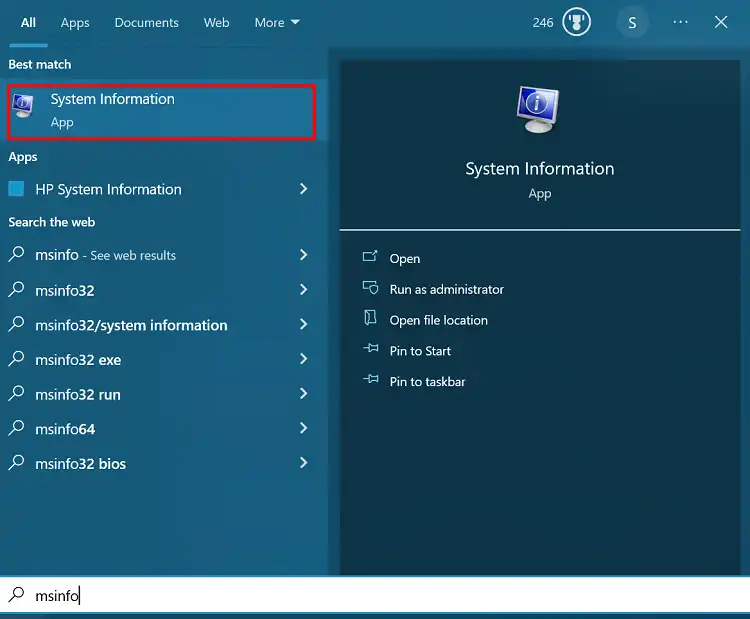
Task: Click the Pin to taskbar pin icon
Action: 371,379
